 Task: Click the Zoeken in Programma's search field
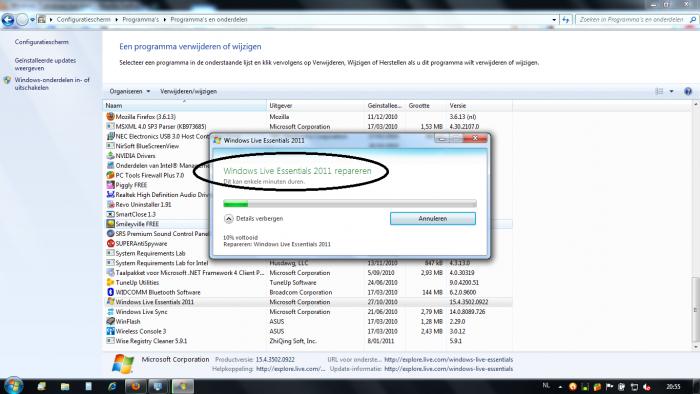point(633,20)
